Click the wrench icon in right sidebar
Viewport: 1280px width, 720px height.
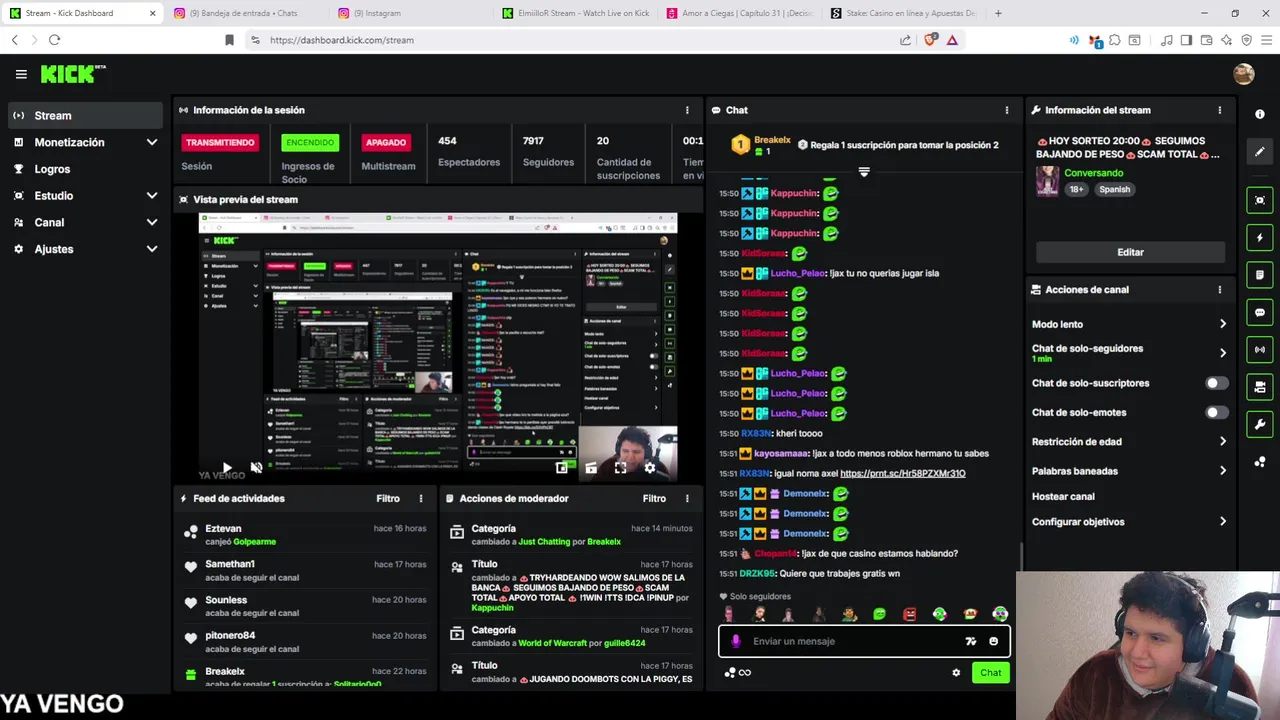(1260, 424)
